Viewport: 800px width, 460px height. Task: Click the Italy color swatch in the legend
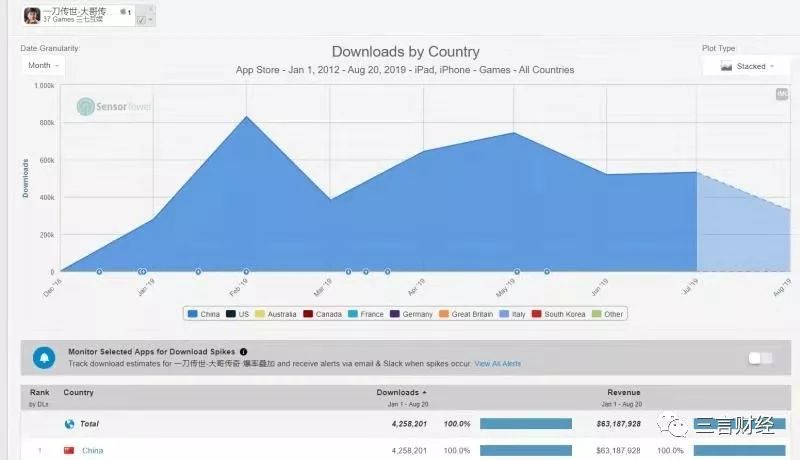(x=504, y=314)
